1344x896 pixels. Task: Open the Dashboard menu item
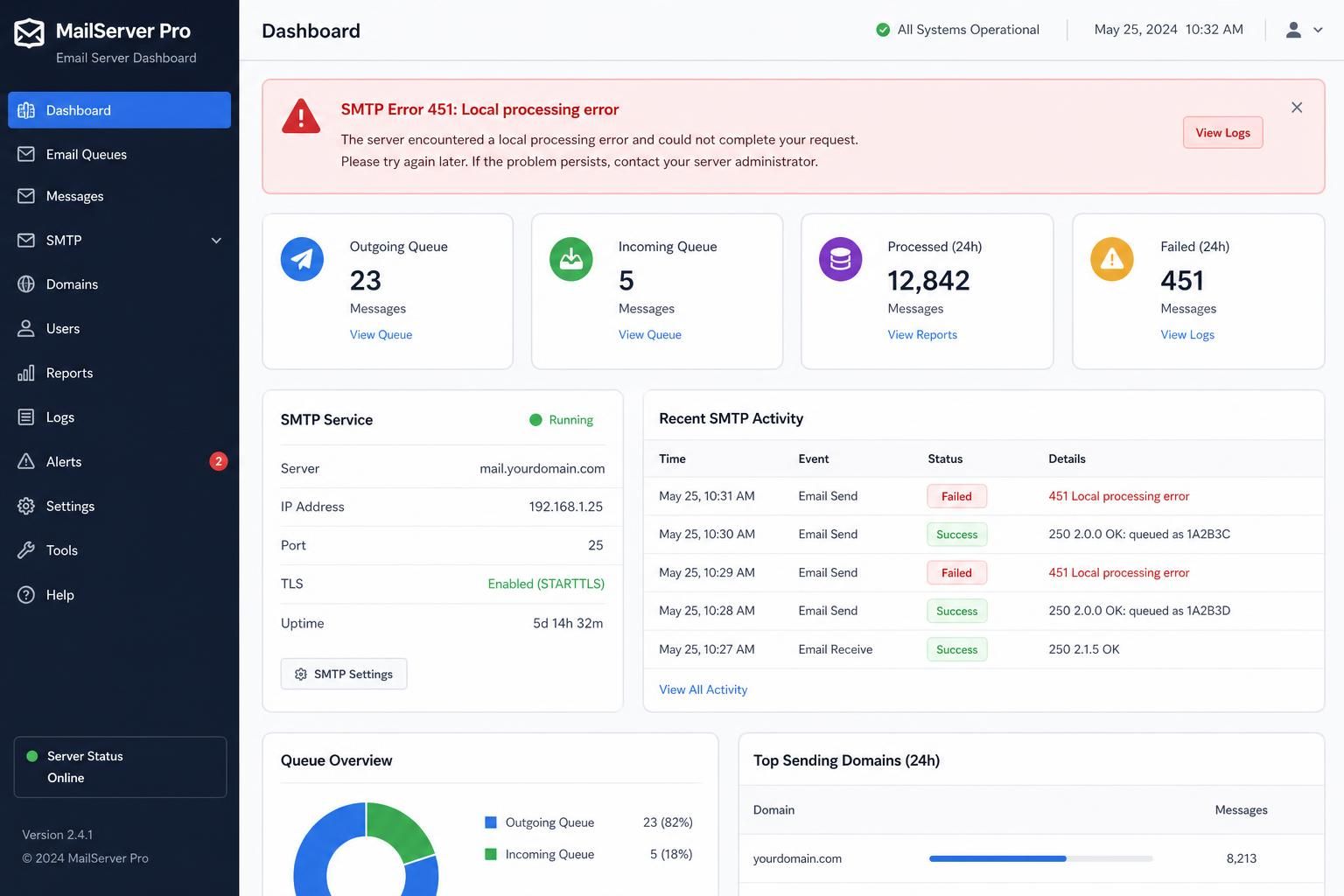tap(120, 110)
